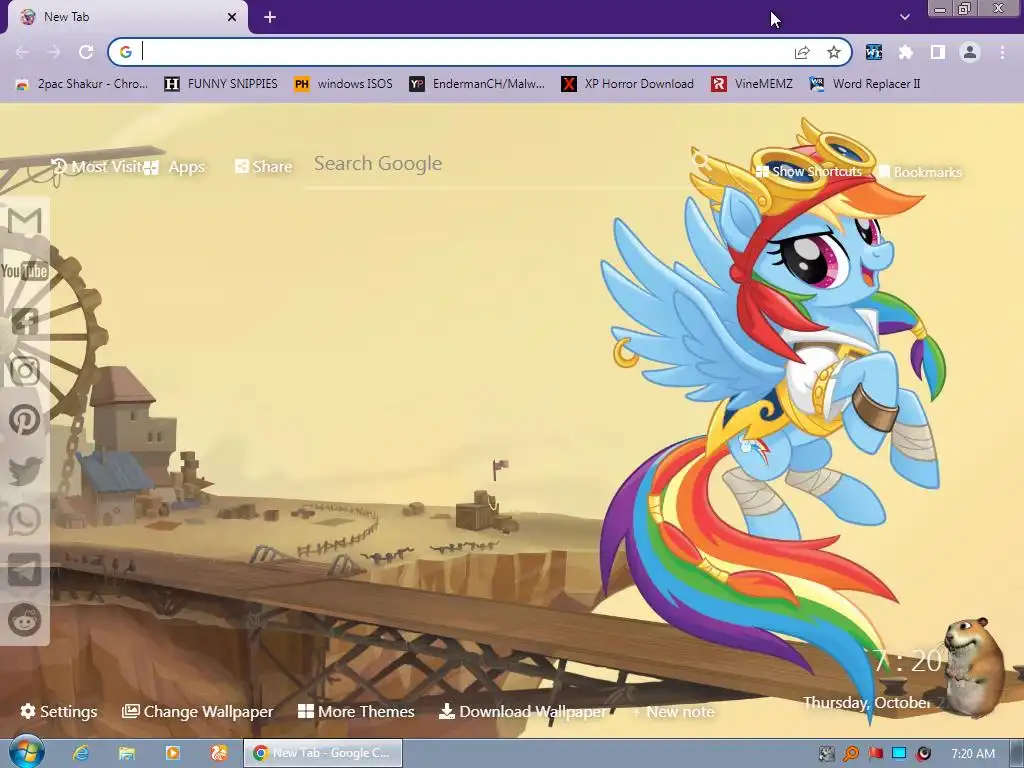Click the taskbar clock showing 7:20 AM
Viewport: 1024px width, 768px height.
[x=973, y=754]
